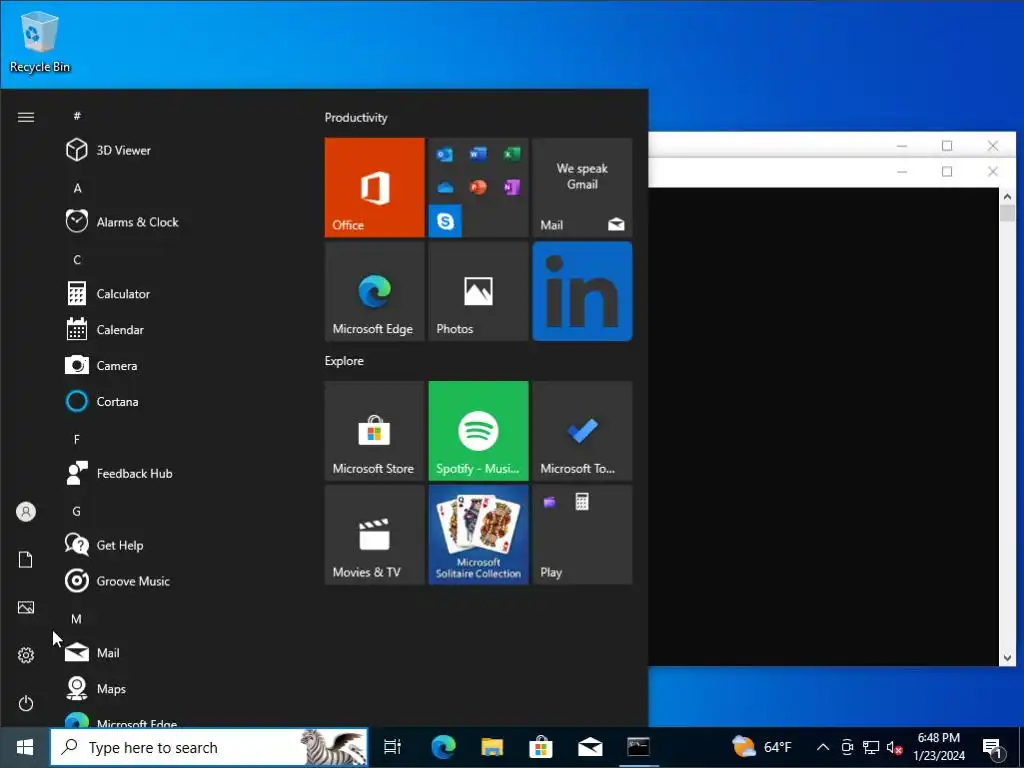Image resolution: width=1024 pixels, height=768 pixels.
Task: Open the Excel icon in Office folder tile
Action: point(511,154)
